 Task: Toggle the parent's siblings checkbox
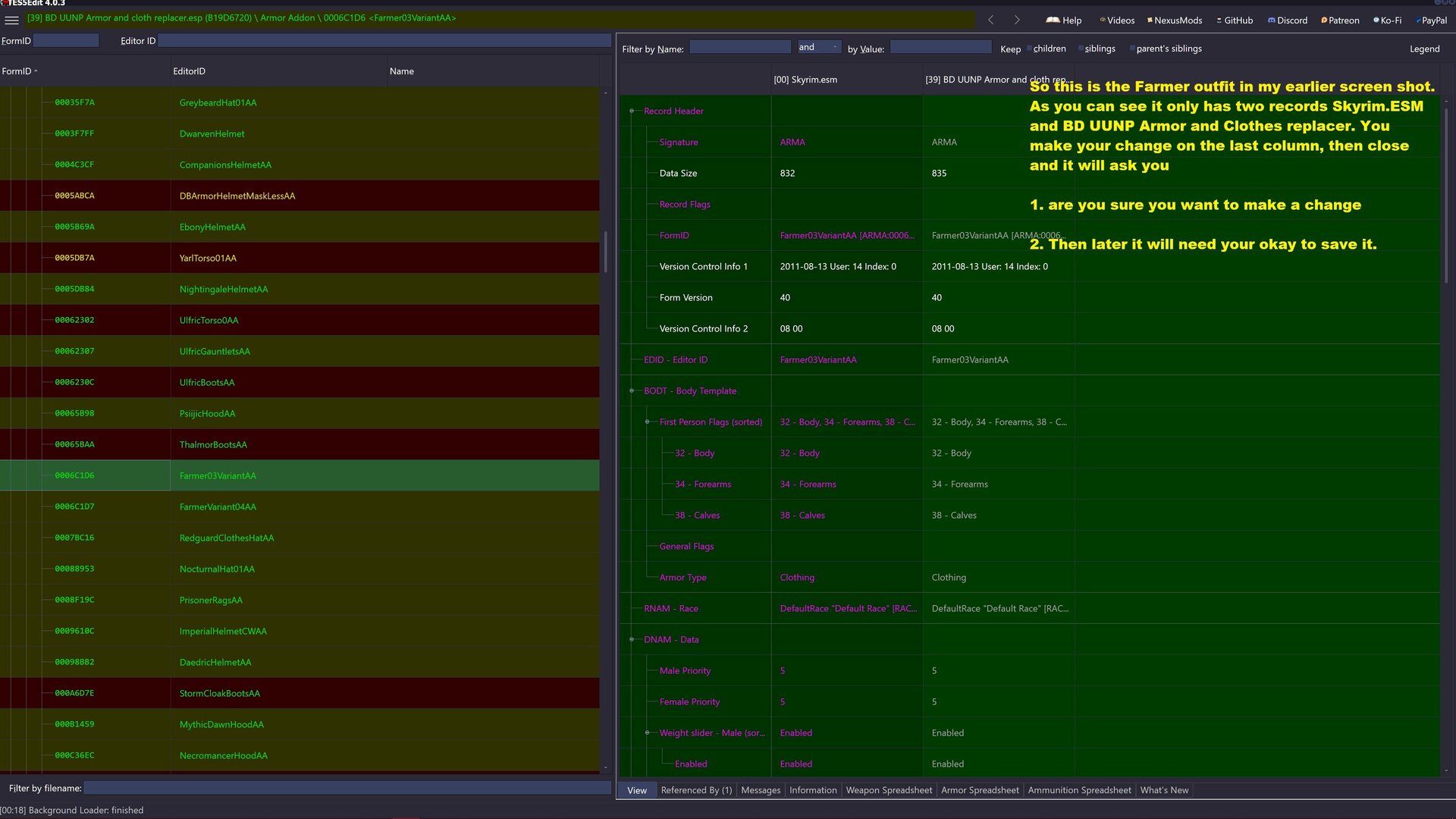pos(1132,49)
